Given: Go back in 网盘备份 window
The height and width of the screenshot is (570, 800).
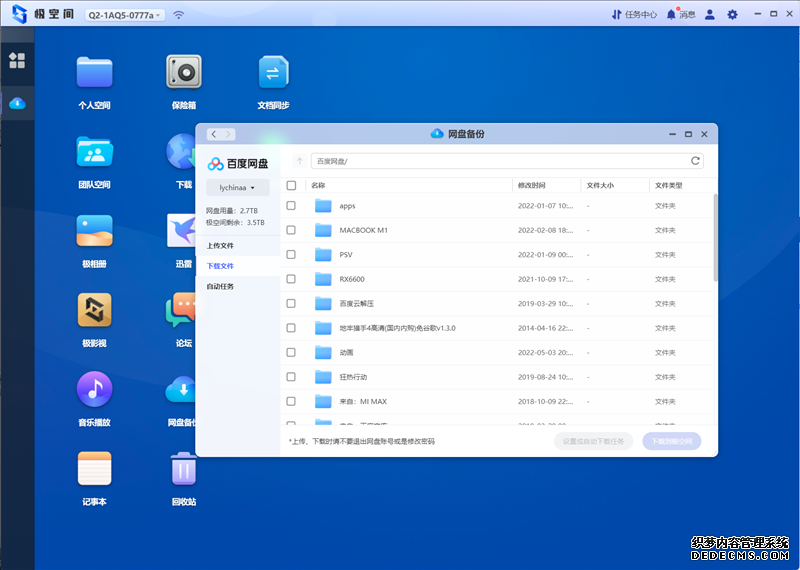Looking at the screenshot, I should pos(214,134).
